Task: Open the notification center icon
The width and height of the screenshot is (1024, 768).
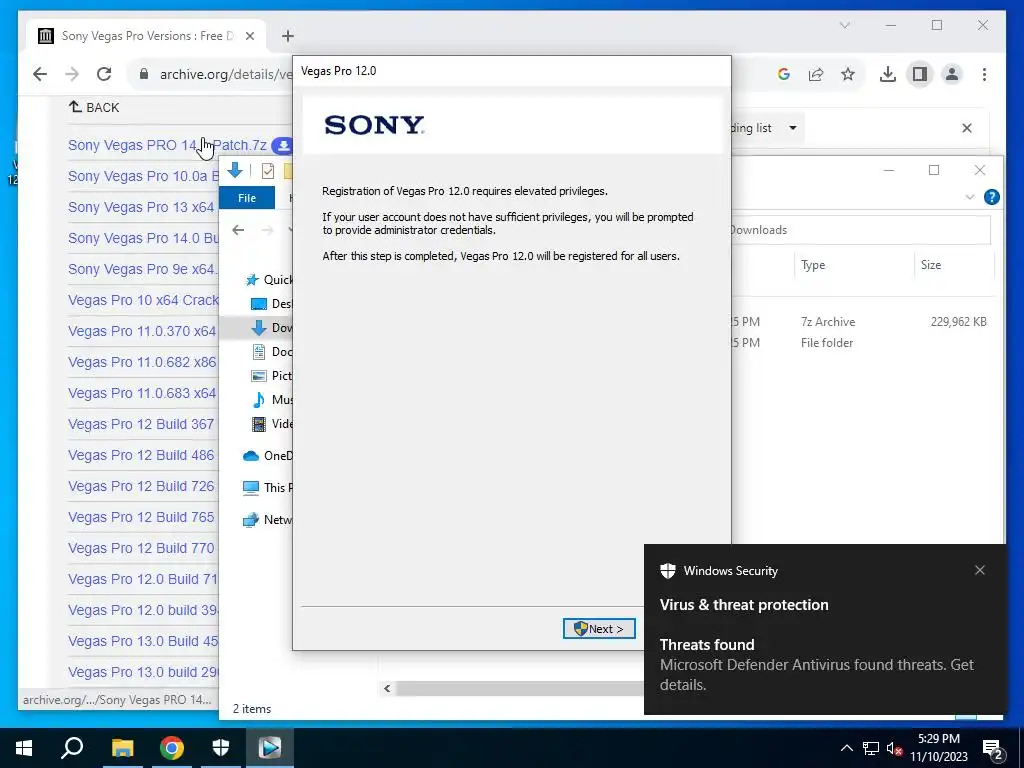Action: (993, 750)
